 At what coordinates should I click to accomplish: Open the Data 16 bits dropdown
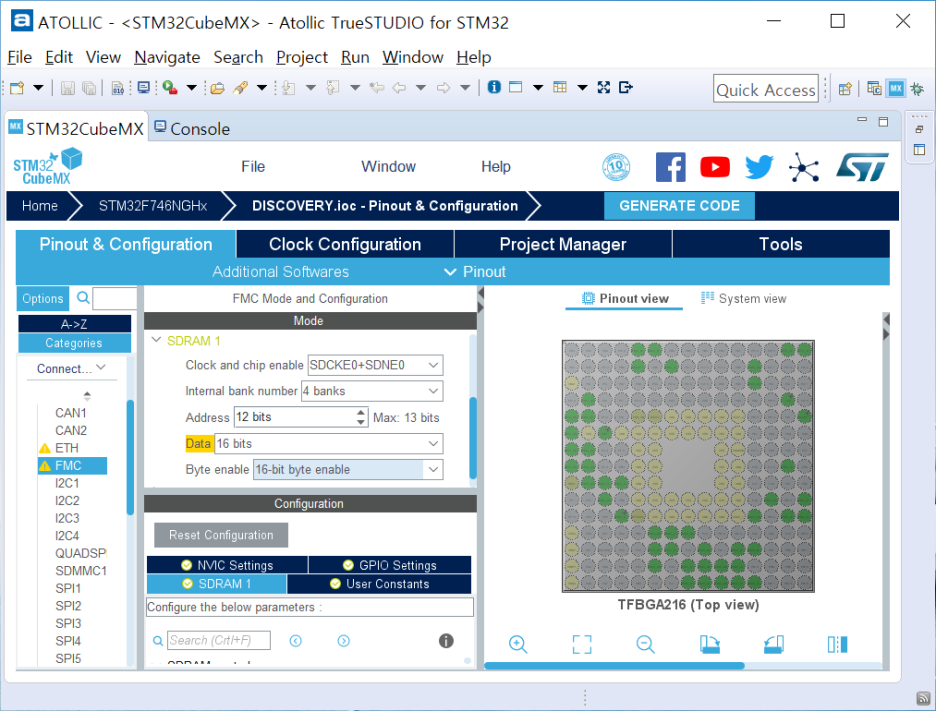pos(433,444)
